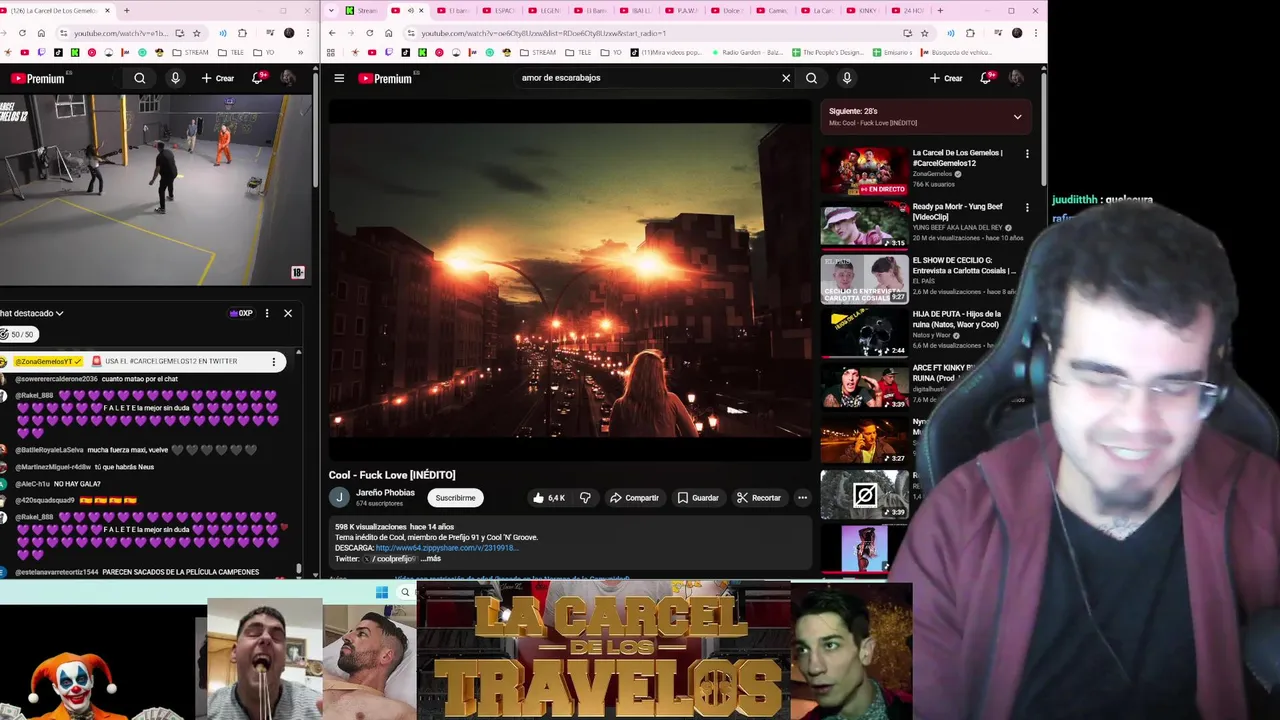Open extensions puzzle icon in right browser
Image resolution: width=1280 pixels, height=720 pixels.
970,33
